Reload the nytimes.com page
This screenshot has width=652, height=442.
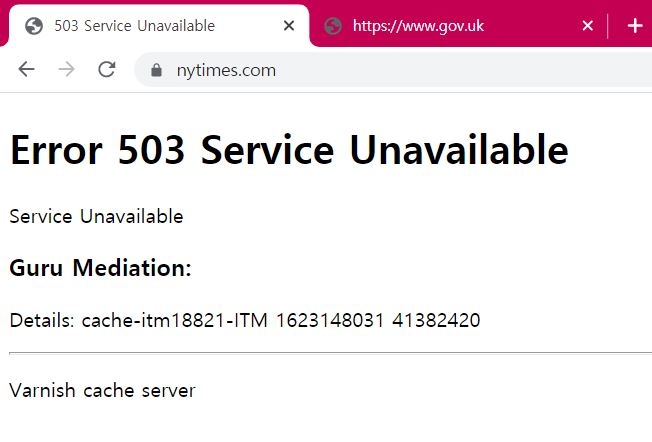point(106,69)
